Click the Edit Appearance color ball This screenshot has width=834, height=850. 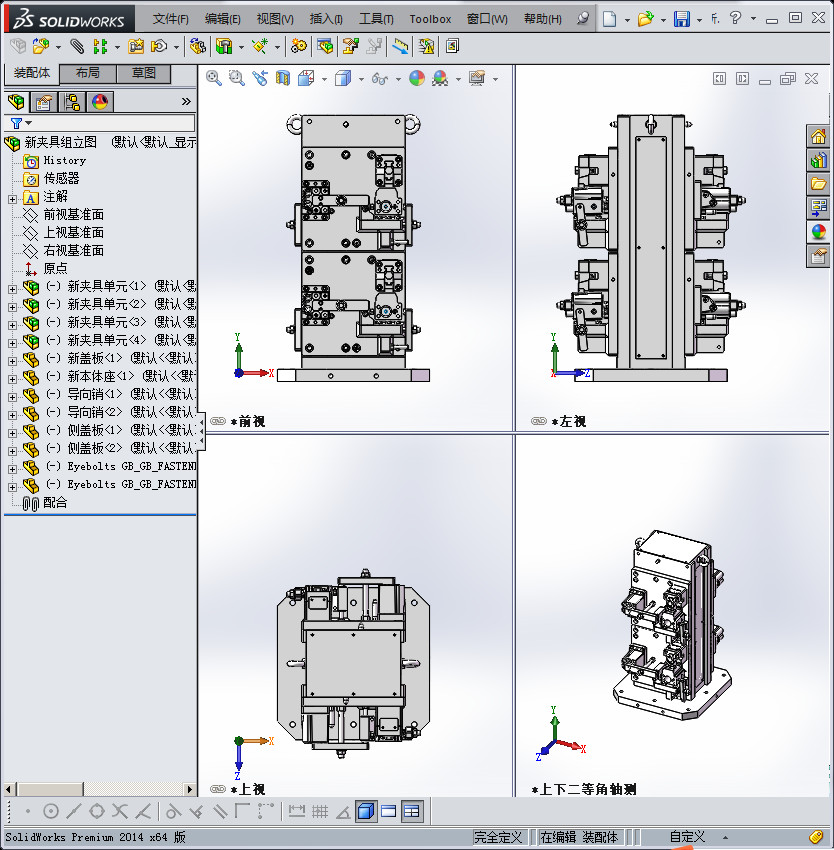click(x=416, y=79)
